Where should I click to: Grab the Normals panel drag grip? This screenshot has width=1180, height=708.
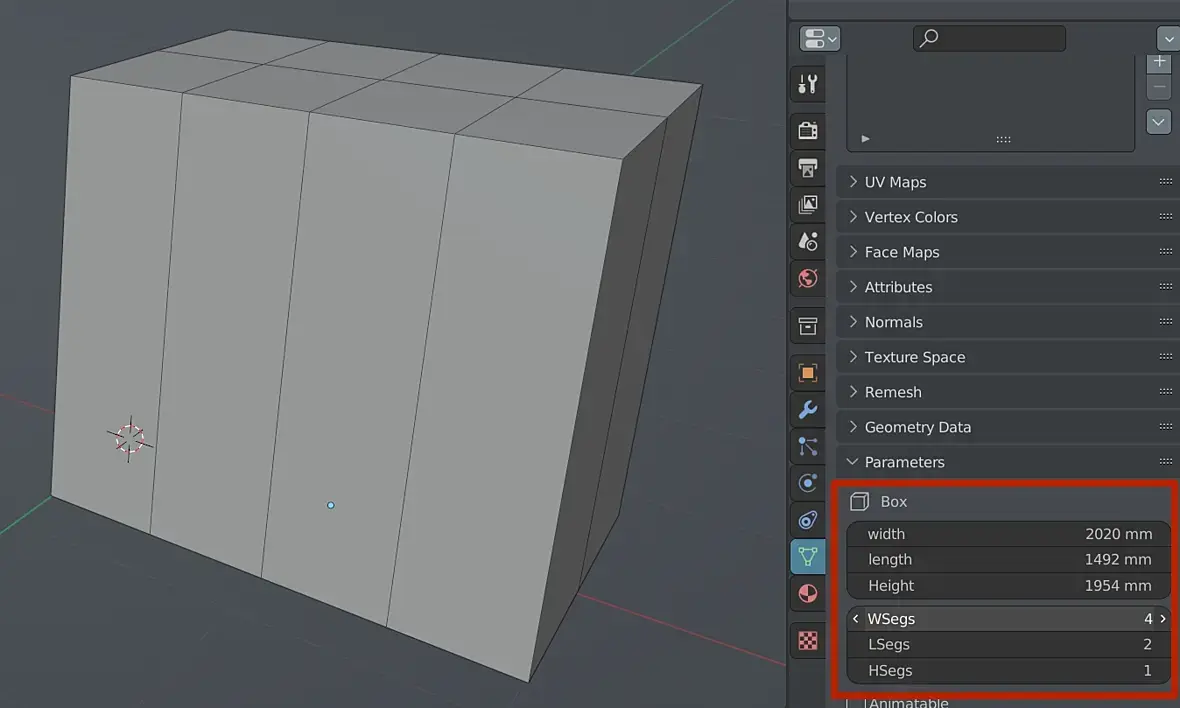point(1166,321)
